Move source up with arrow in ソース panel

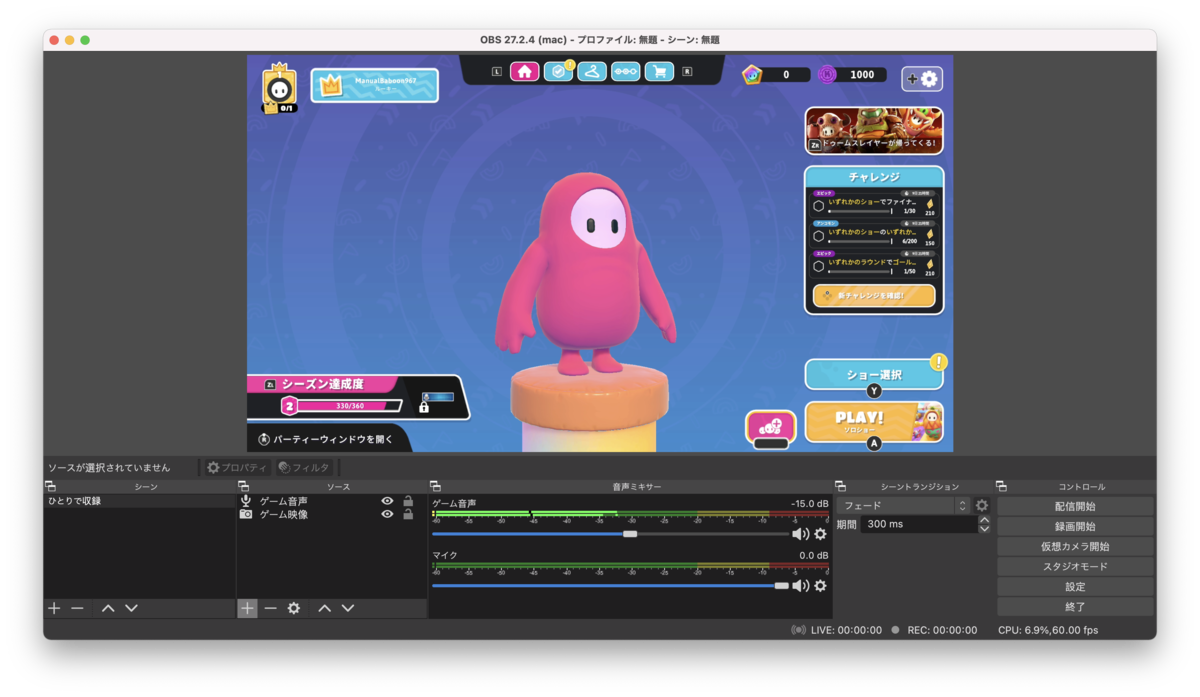[324, 608]
